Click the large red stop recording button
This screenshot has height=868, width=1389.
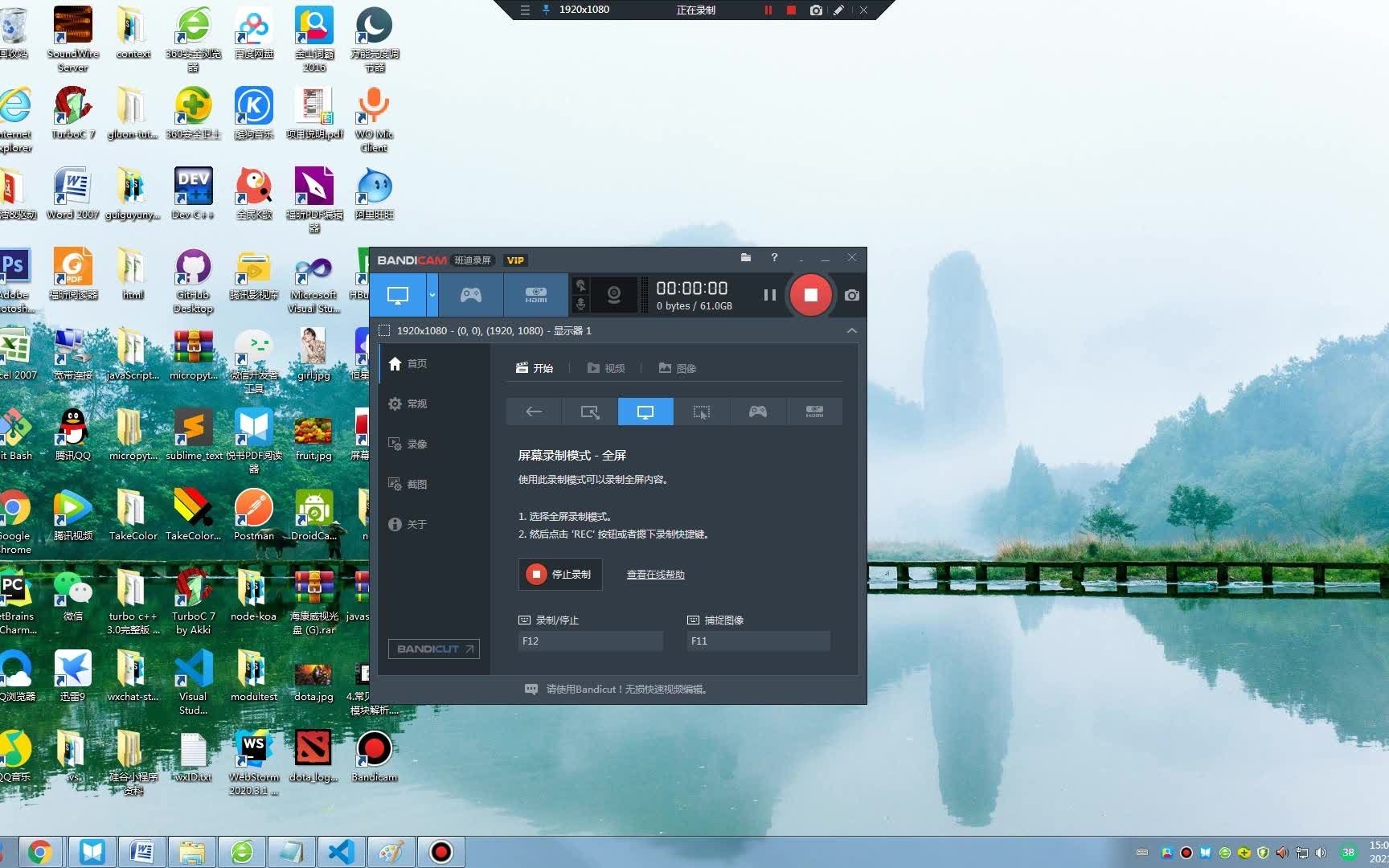coord(810,295)
